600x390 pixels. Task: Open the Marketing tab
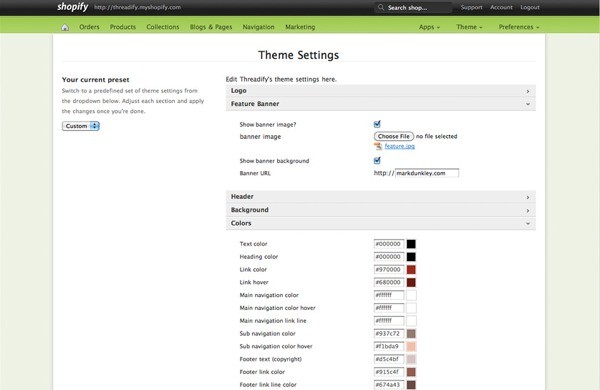click(300, 27)
